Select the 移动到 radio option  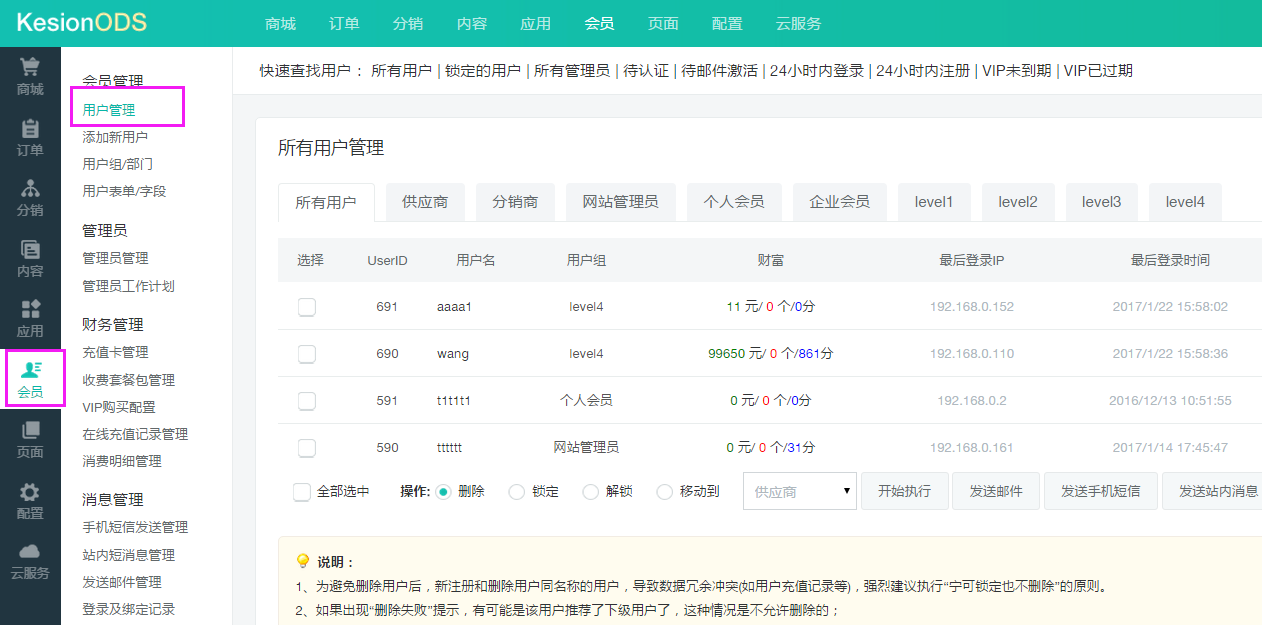[665, 492]
